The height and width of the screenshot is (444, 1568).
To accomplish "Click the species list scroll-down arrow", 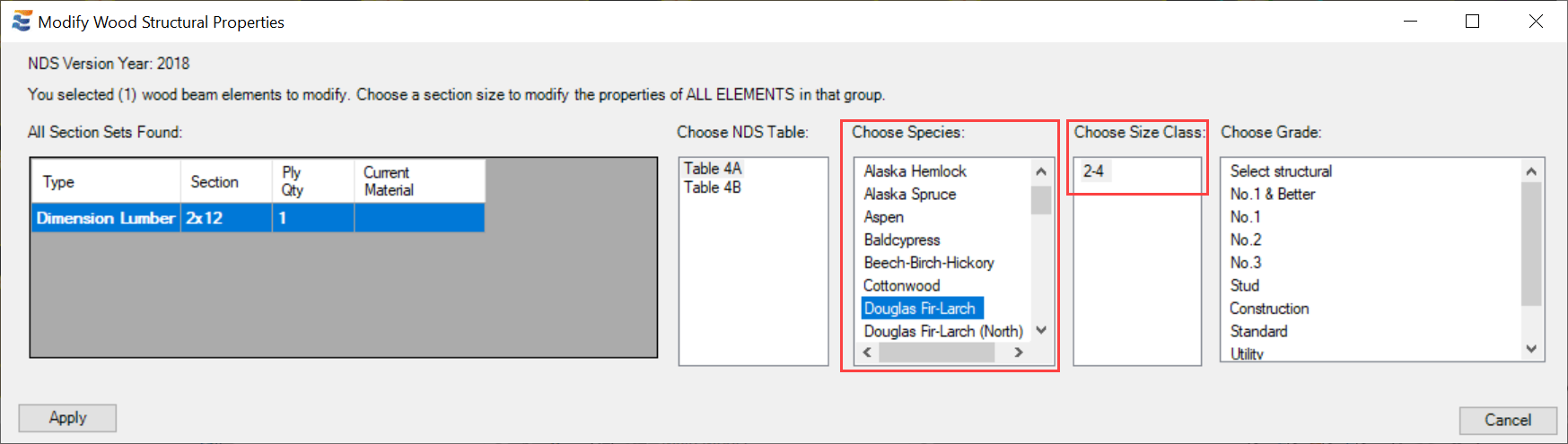I will (x=1041, y=330).
